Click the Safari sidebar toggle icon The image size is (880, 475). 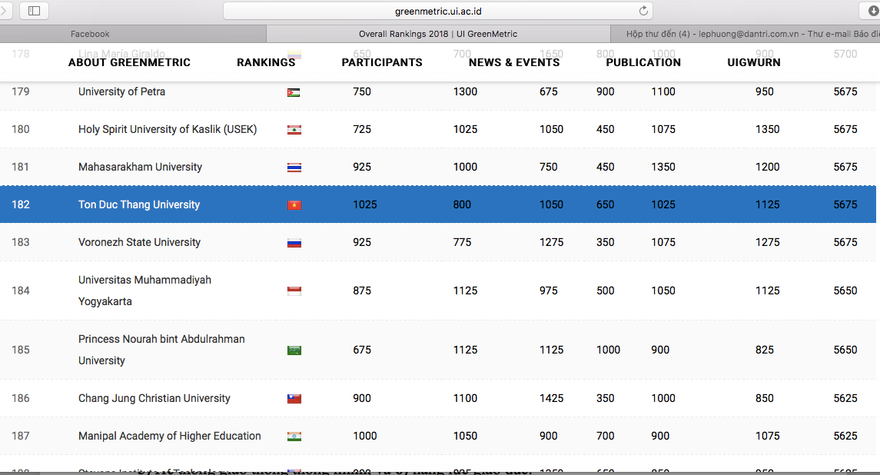(x=34, y=11)
